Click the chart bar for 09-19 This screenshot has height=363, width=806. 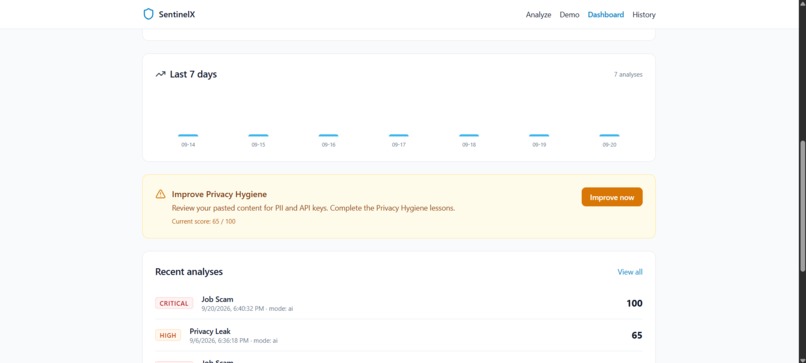[539, 135]
